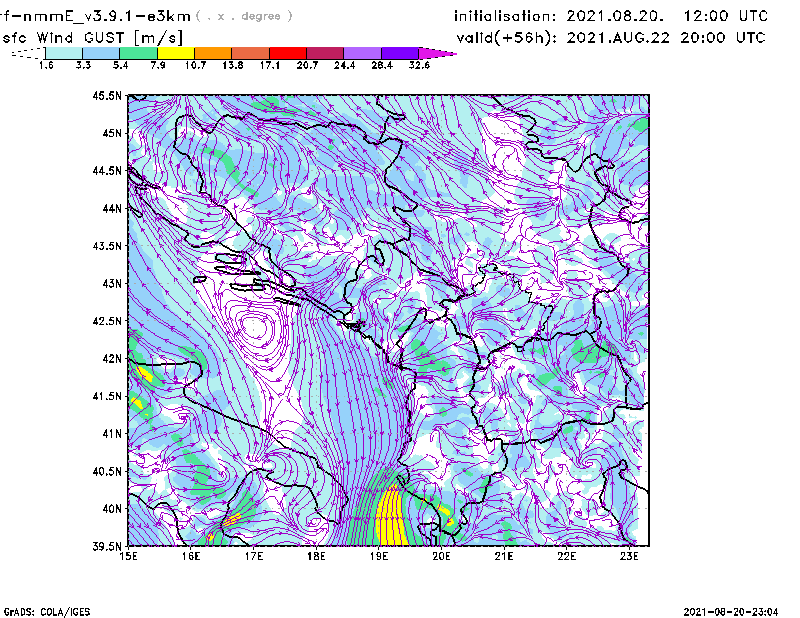Click the 43N latitude label
This screenshot has height=618, width=800.
coord(112,283)
